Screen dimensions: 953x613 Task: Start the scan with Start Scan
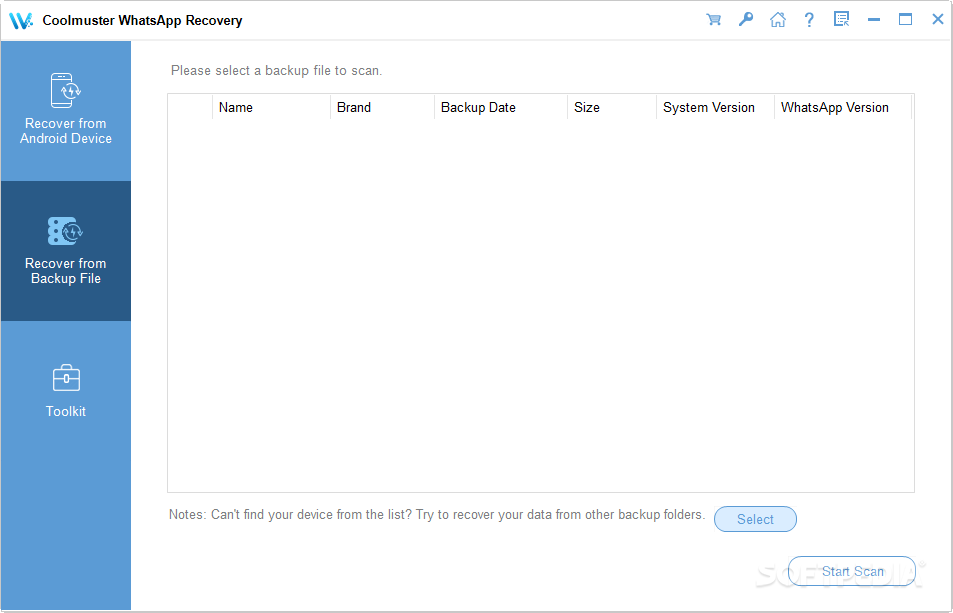(x=852, y=571)
